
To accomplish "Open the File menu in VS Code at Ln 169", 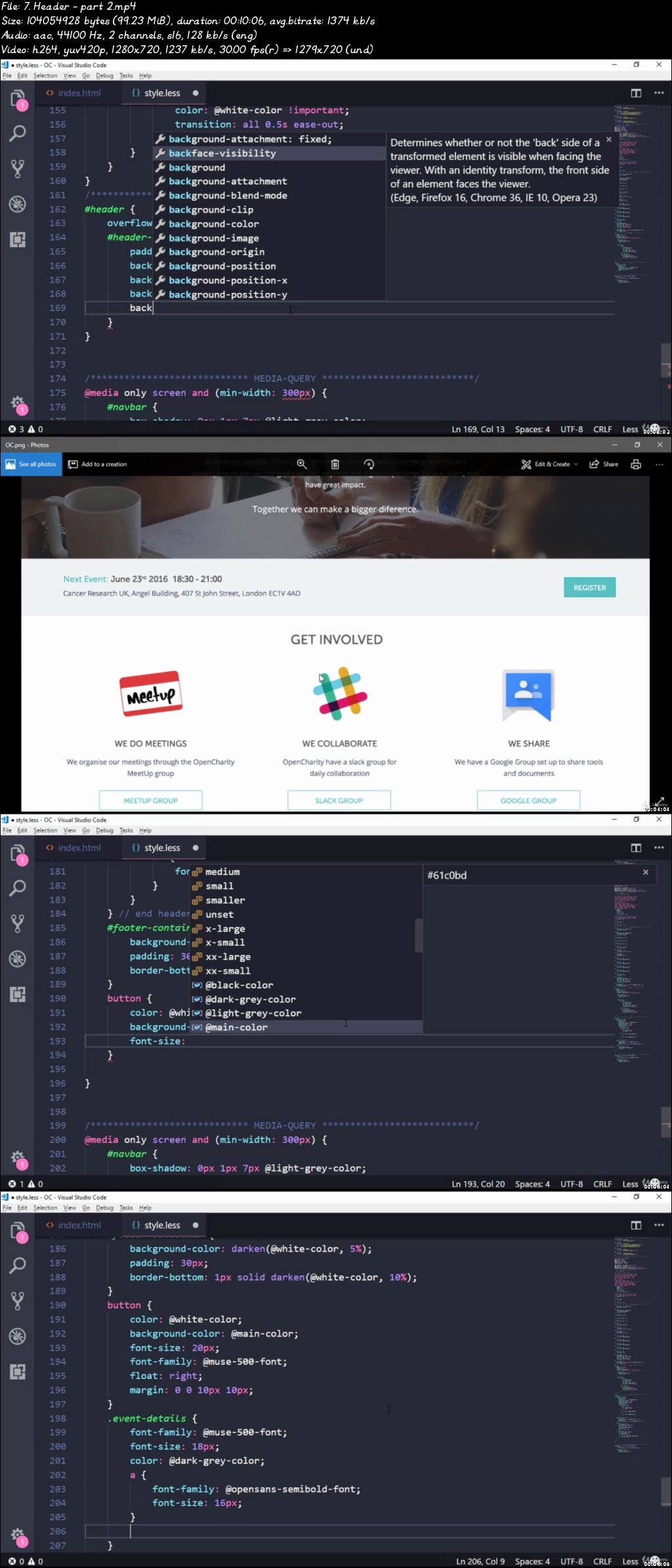I will [7, 75].
